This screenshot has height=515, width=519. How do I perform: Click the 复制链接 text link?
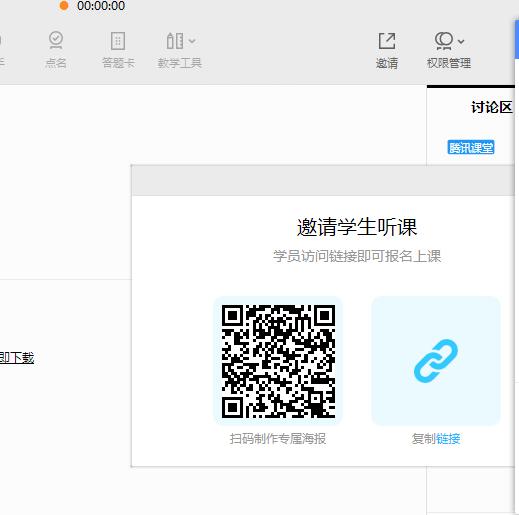[x=436, y=439]
